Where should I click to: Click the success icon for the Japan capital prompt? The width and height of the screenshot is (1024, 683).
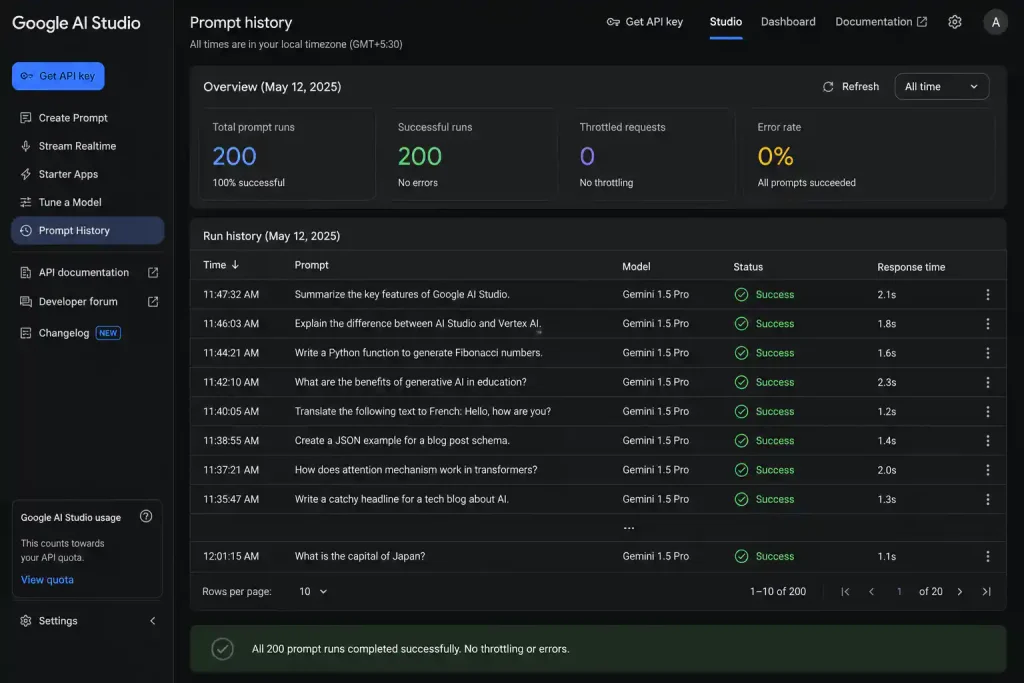click(741, 556)
